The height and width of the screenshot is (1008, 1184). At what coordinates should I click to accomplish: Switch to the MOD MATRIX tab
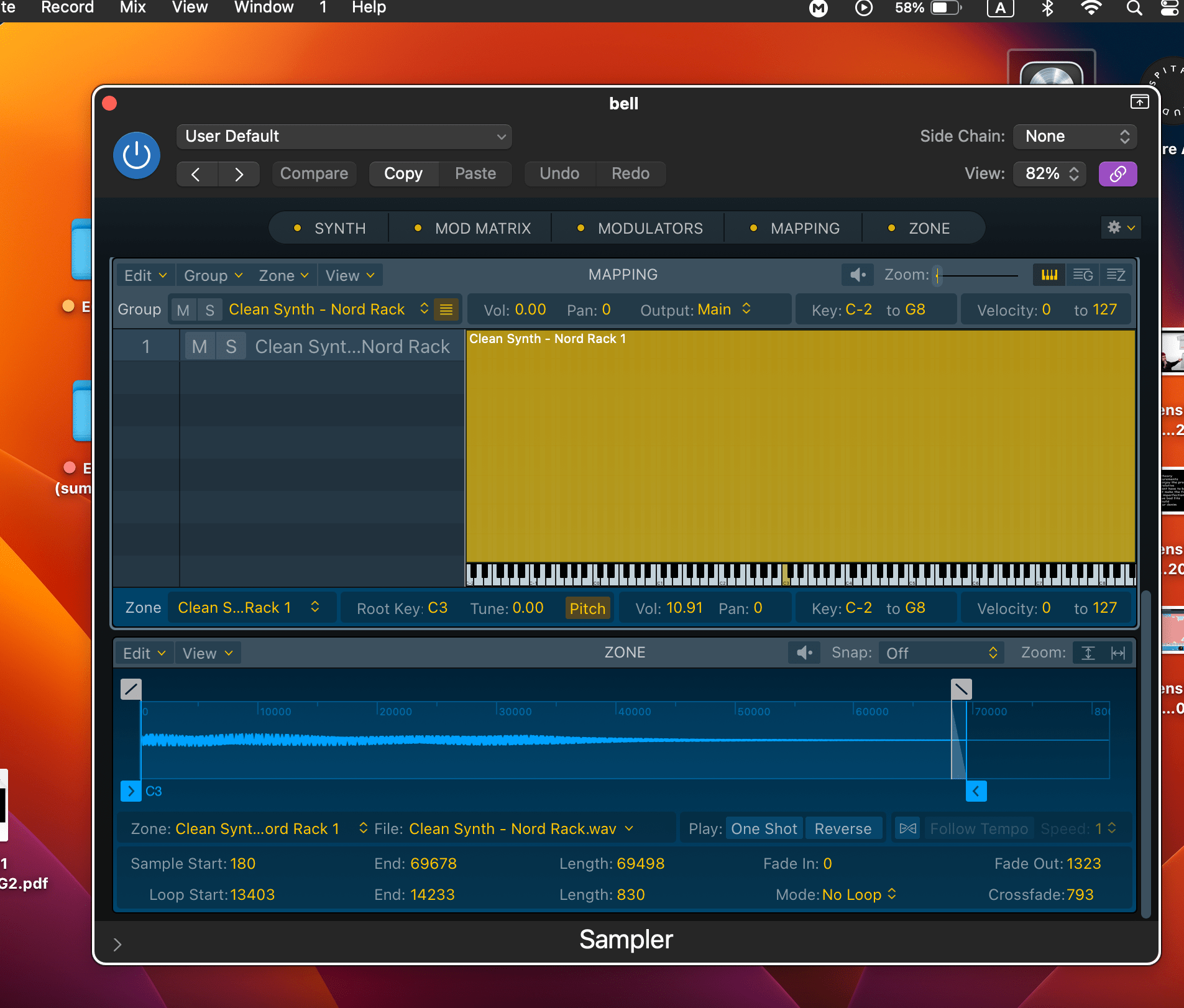(483, 228)
